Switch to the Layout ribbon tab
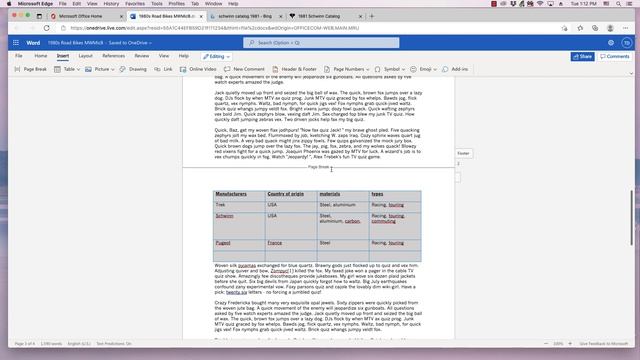The height and width of the screenshot is (360, 640). (x=85, y=56)
